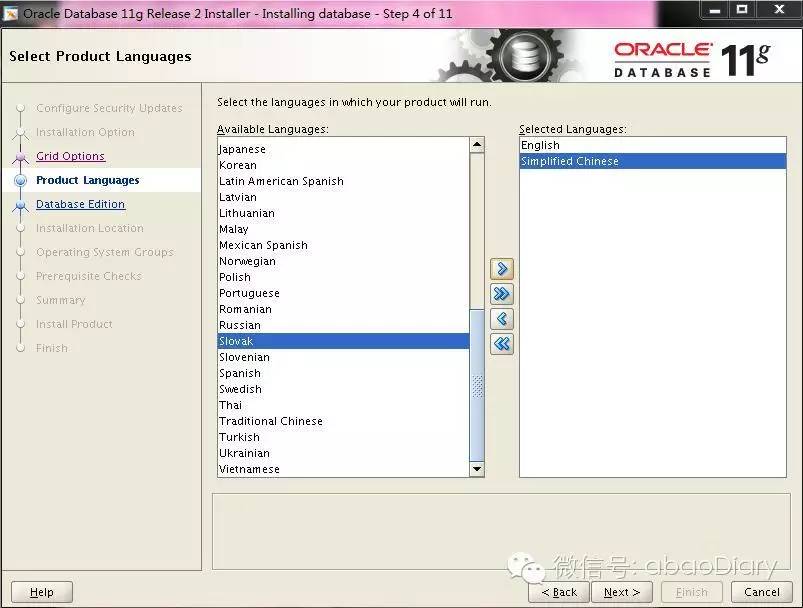803x608 pixels.
Task: Select Latin American Spanish in the list
Action: click(x=343, y=181)
